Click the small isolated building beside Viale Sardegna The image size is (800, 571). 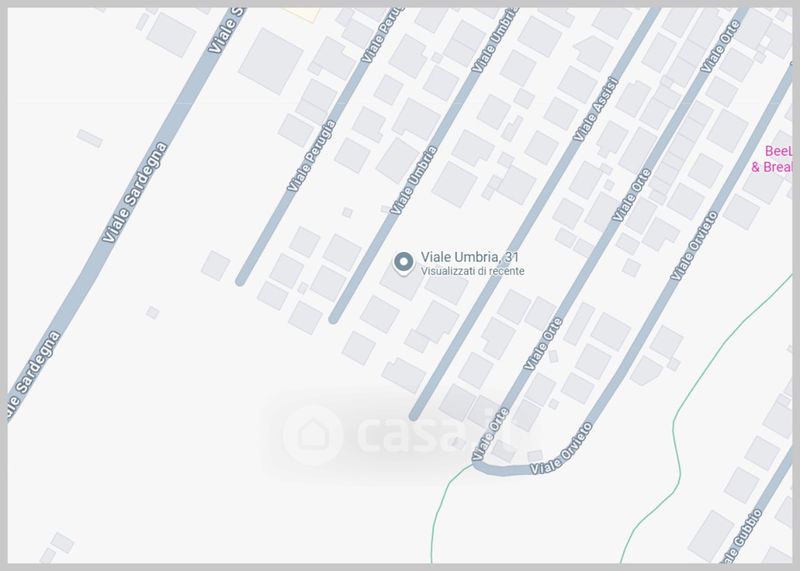(89, 138)
